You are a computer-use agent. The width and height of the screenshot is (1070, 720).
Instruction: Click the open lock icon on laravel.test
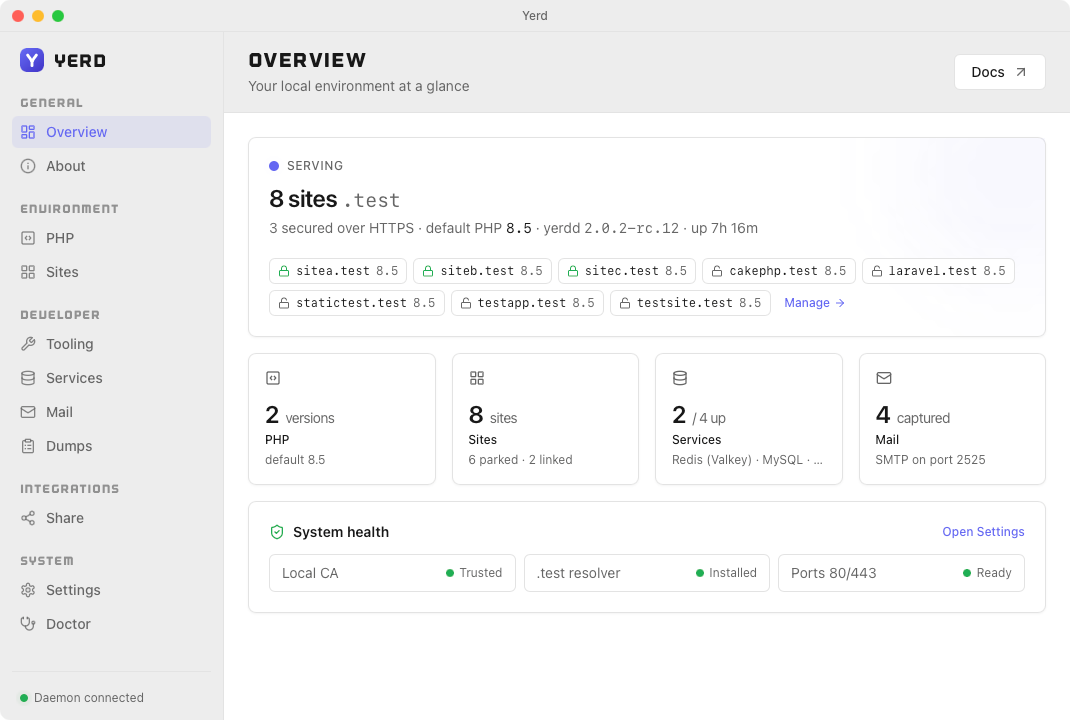point(877,271)
